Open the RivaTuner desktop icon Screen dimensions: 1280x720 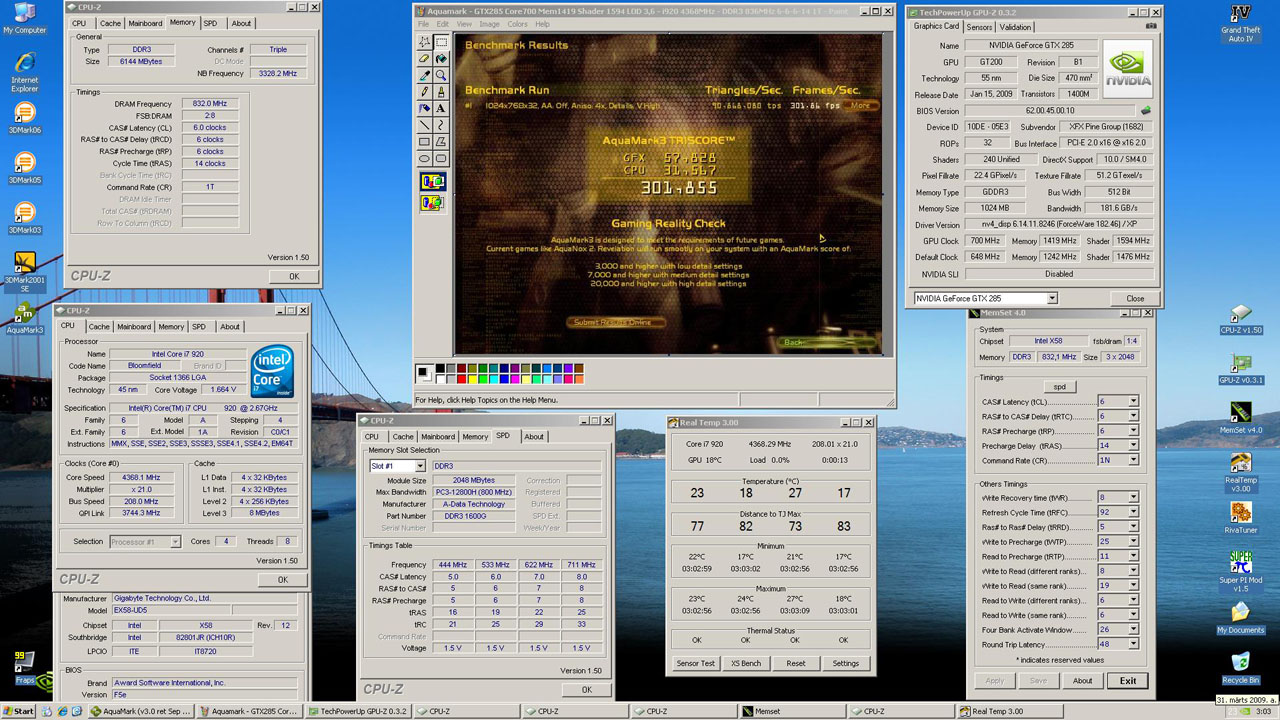pos(1241,517)
